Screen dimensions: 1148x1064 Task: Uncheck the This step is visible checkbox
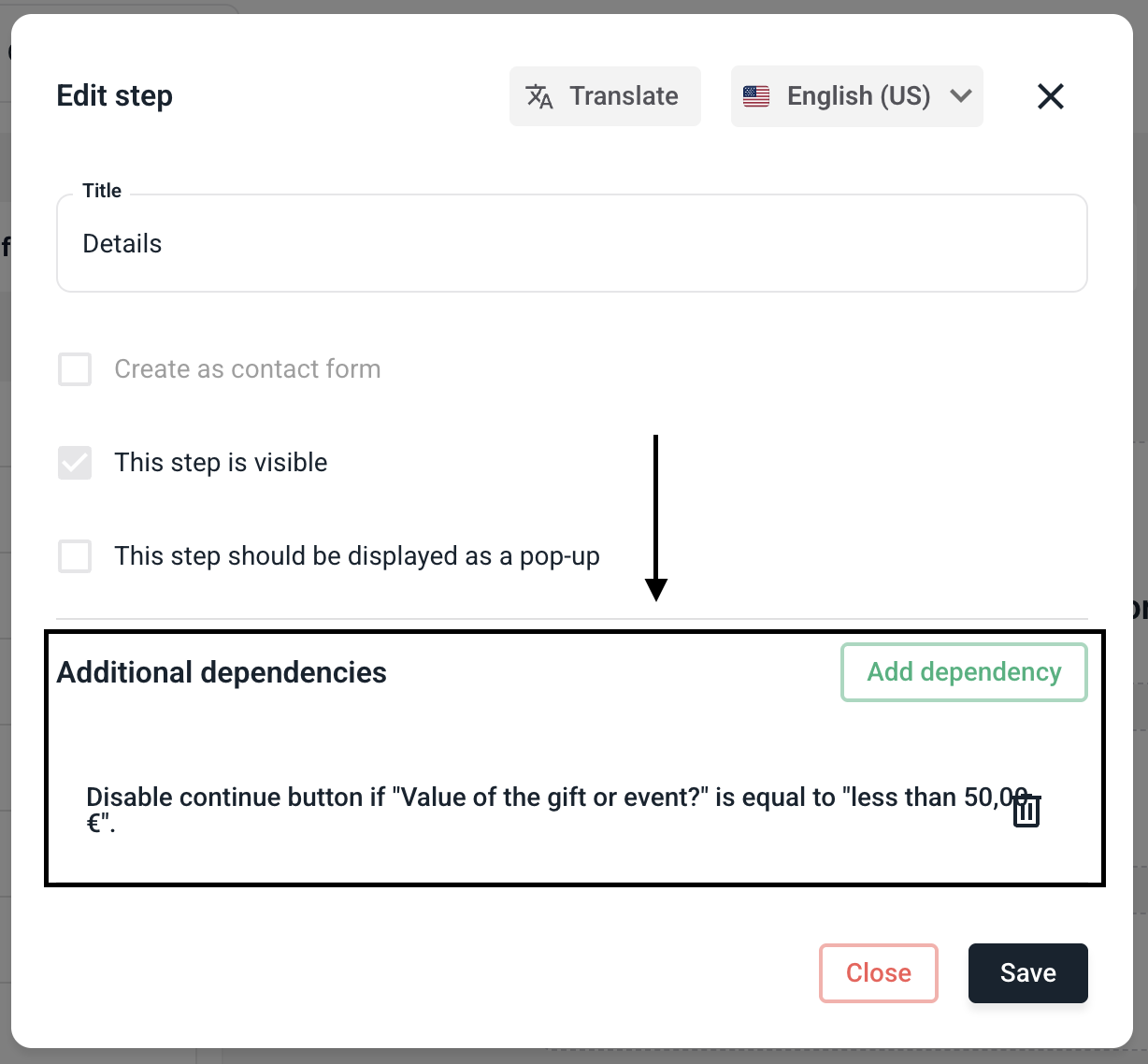(75, 463)
